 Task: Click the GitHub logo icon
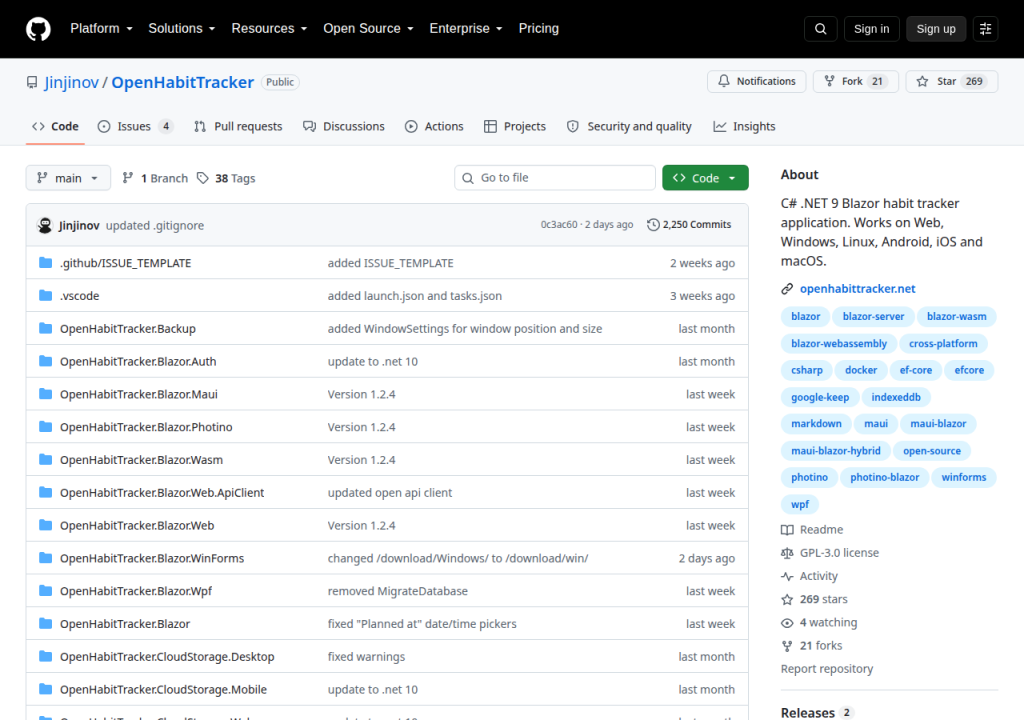[x=38, y=29]
